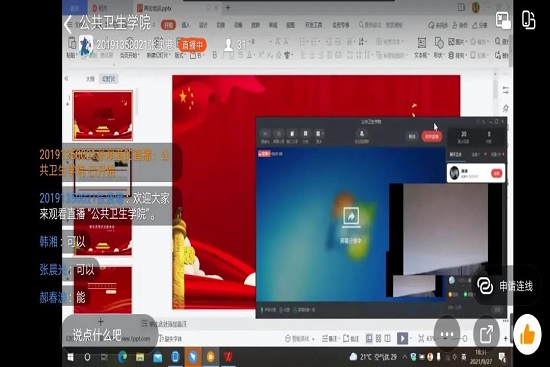This screenshot has width=550, height=367.
Task: Tap the back arrow beside 公共卫生学院
Action: 68,24
